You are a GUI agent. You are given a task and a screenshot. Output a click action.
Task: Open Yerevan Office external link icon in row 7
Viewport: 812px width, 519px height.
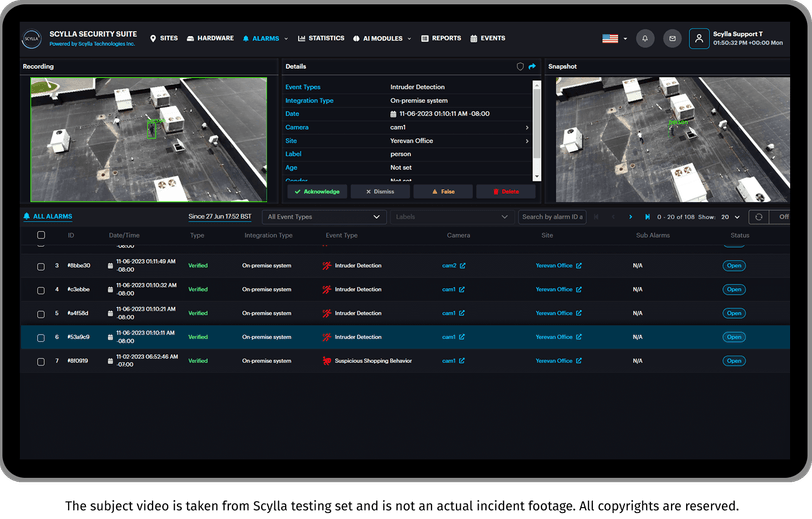(578, 361)
